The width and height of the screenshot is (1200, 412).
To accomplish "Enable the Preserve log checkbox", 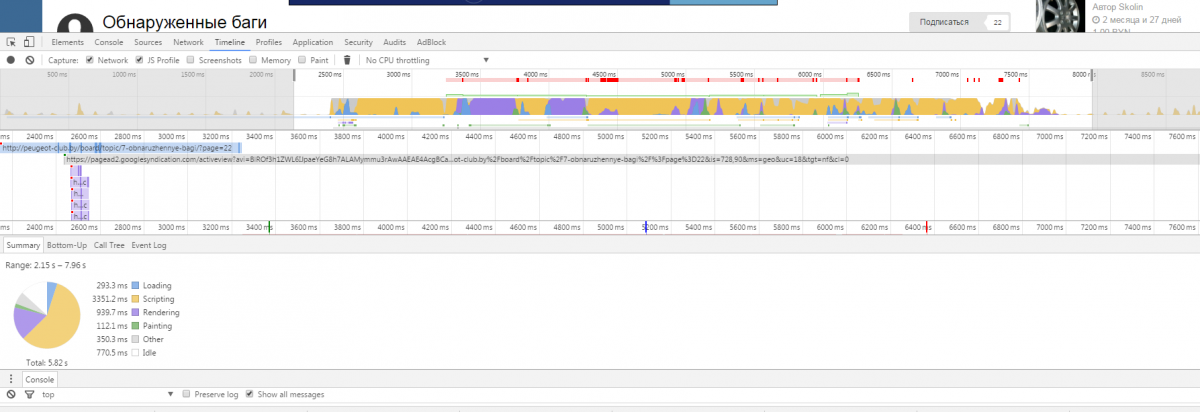I will tap(186, 395).
